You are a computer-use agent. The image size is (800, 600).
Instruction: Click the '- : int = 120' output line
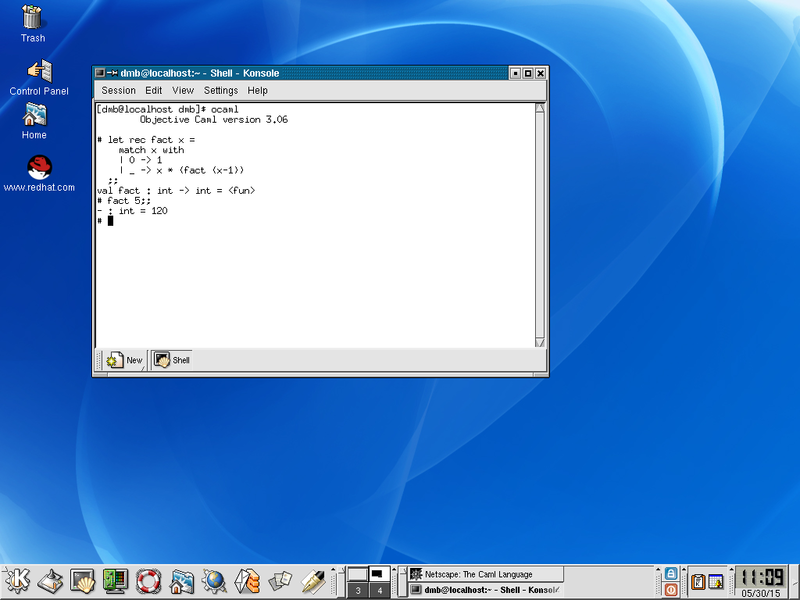(132, 211)
